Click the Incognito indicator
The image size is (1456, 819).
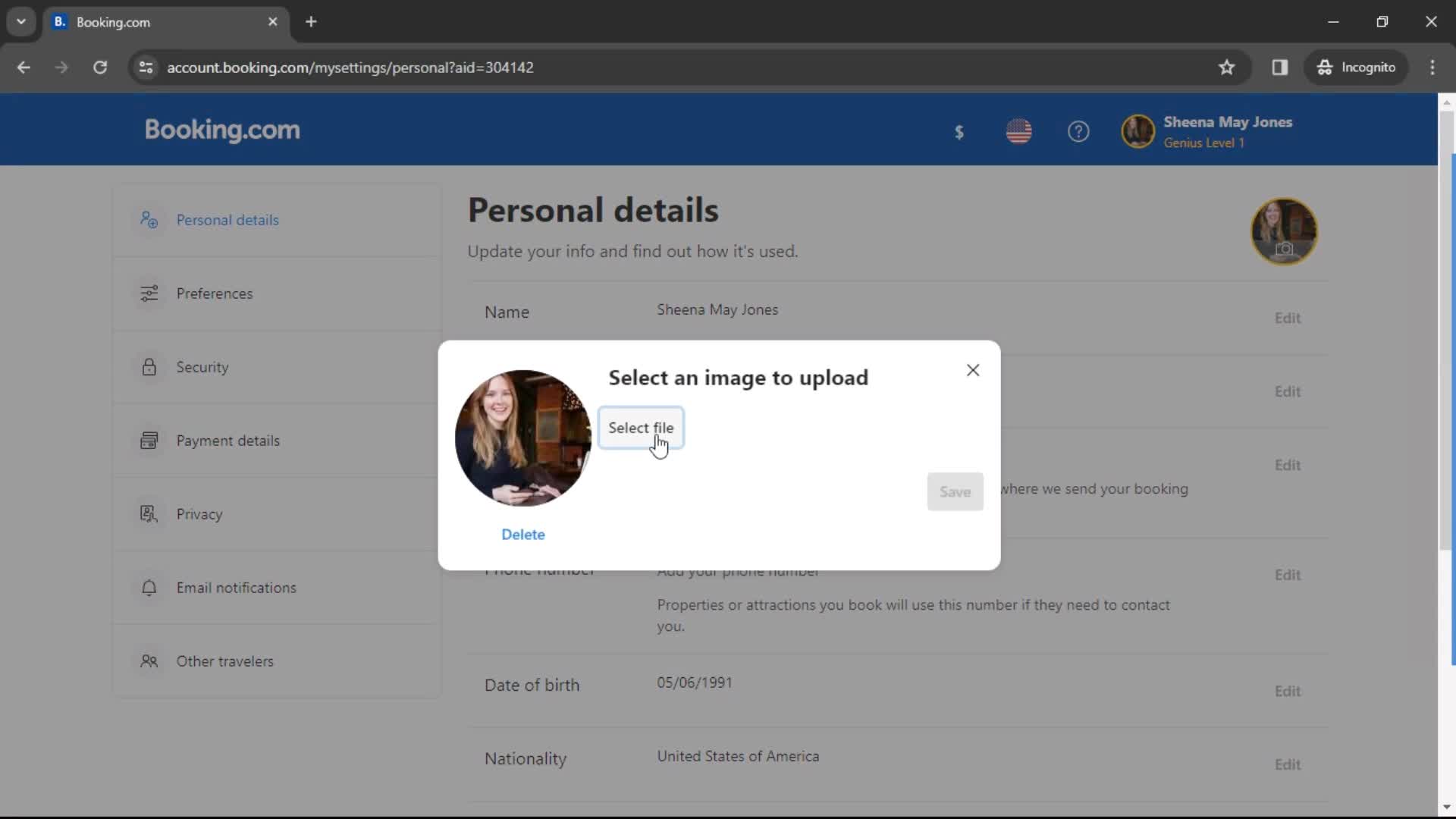point(1357,67)
